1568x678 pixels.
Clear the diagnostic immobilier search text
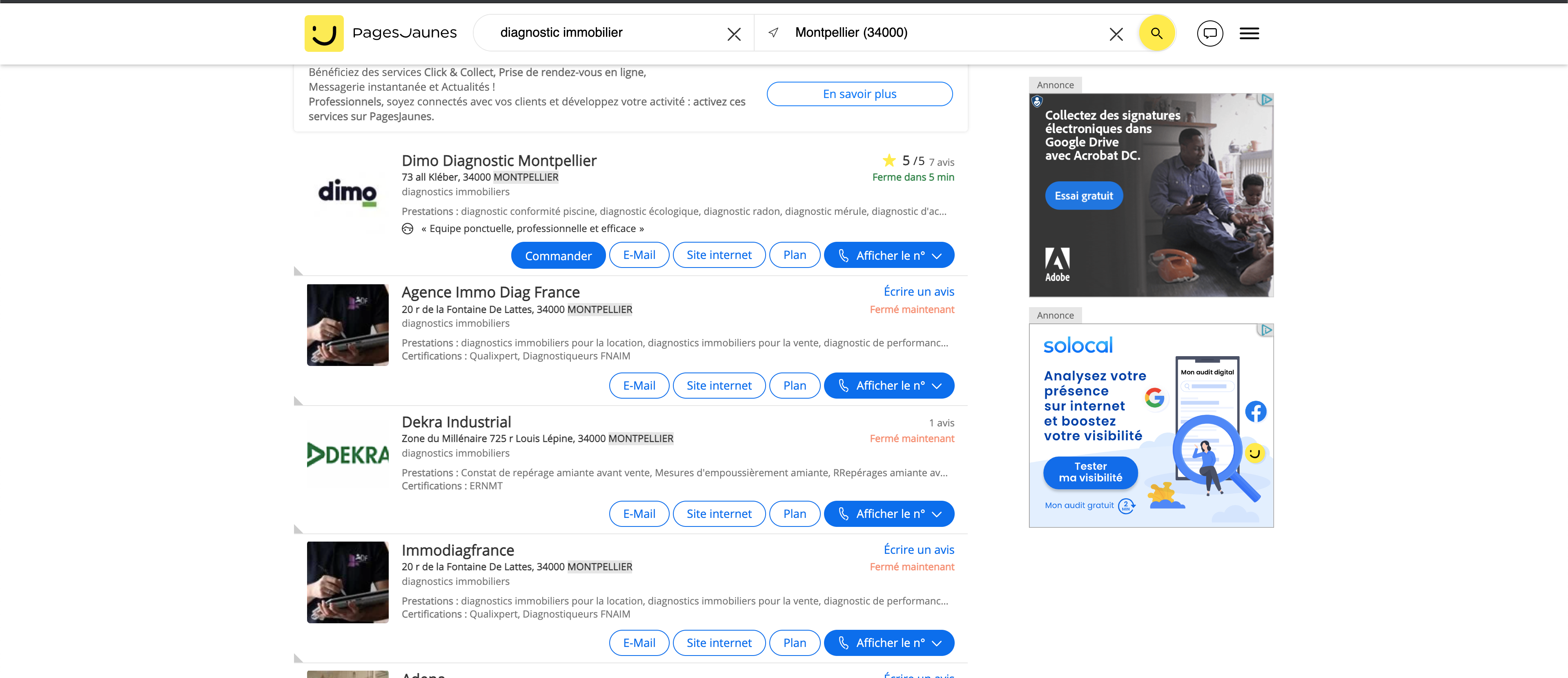pyautogui.click(x=733, y=34)
